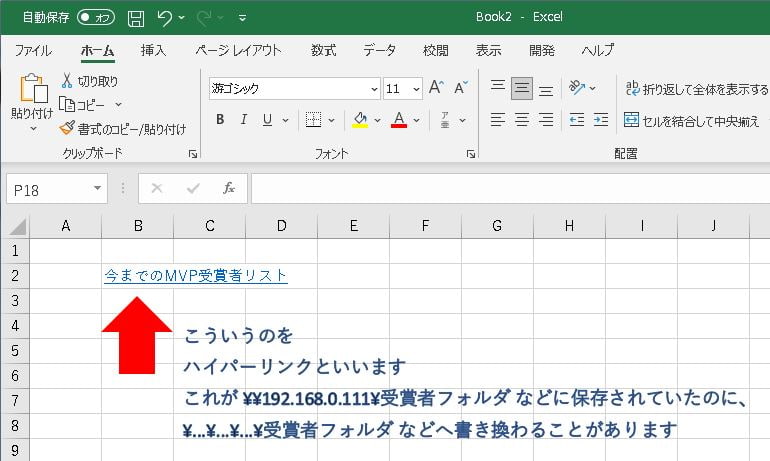Click the increase font size icon
This screenshot has height=461, width=770.
[436, 88]
